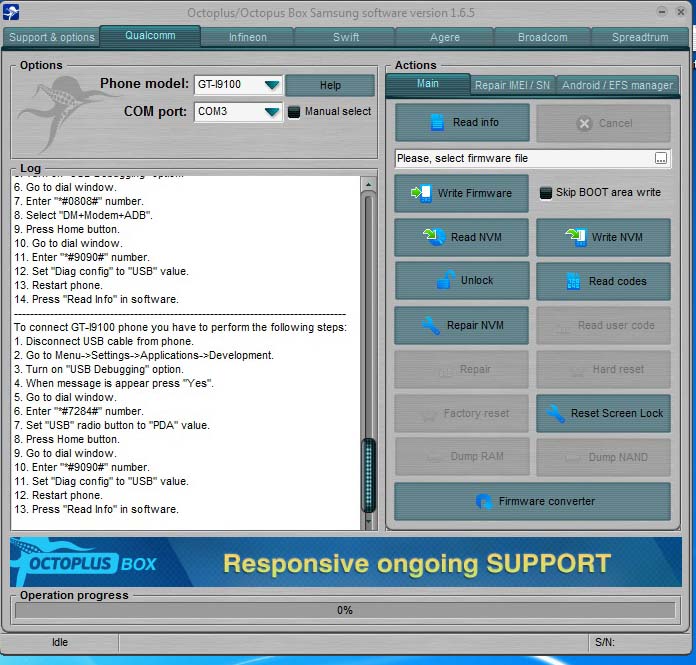Click the Reset Screen Lock button
Screen dimensions: 696x665
tap(603, 413)
